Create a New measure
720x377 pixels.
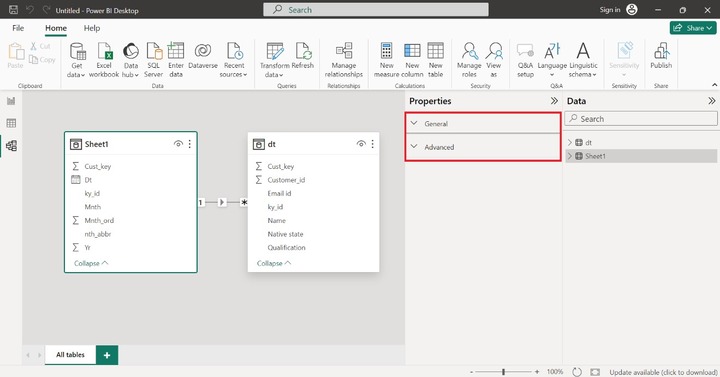386,60
